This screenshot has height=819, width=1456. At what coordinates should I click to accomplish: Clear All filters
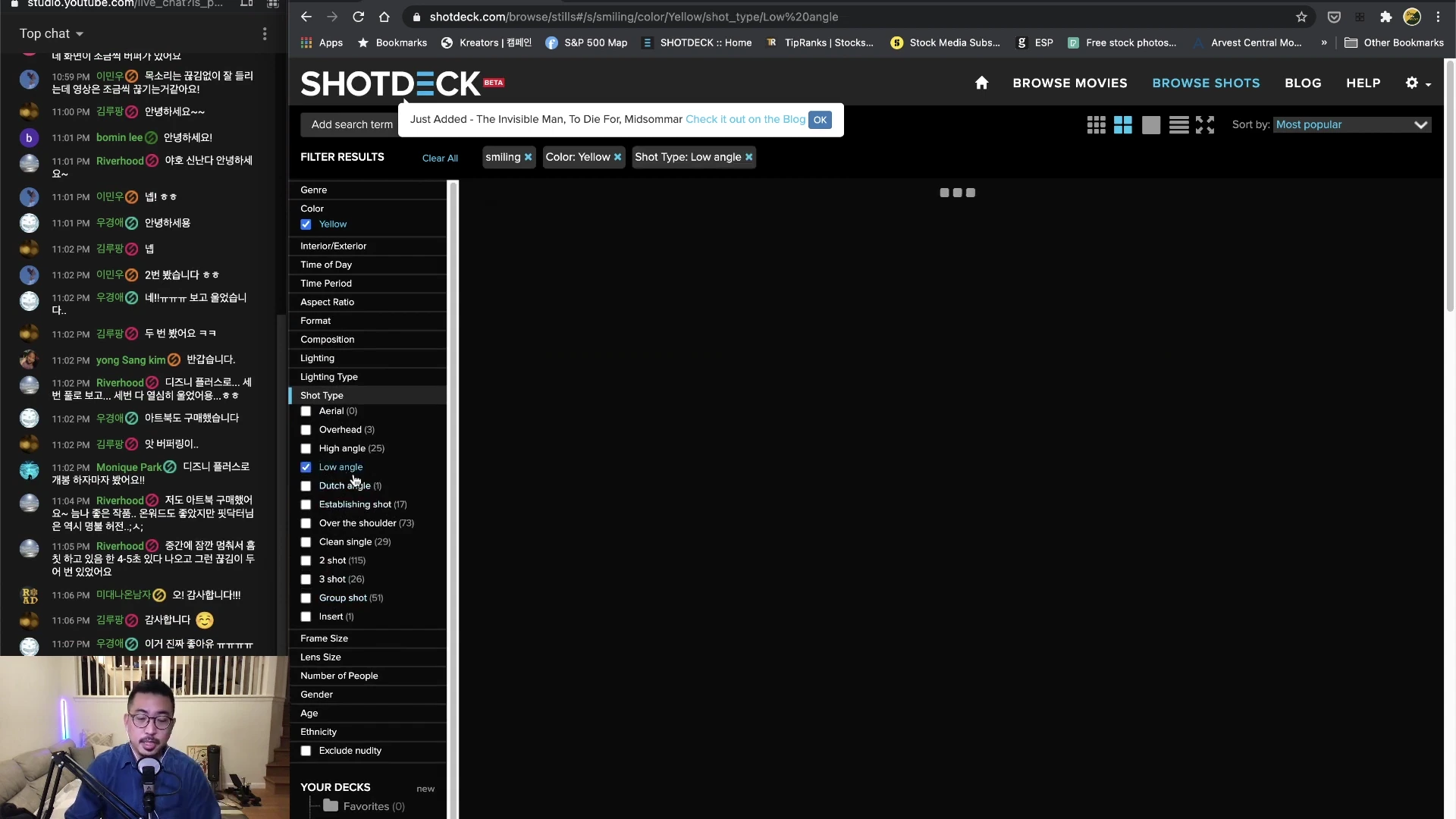coord(440,158)
